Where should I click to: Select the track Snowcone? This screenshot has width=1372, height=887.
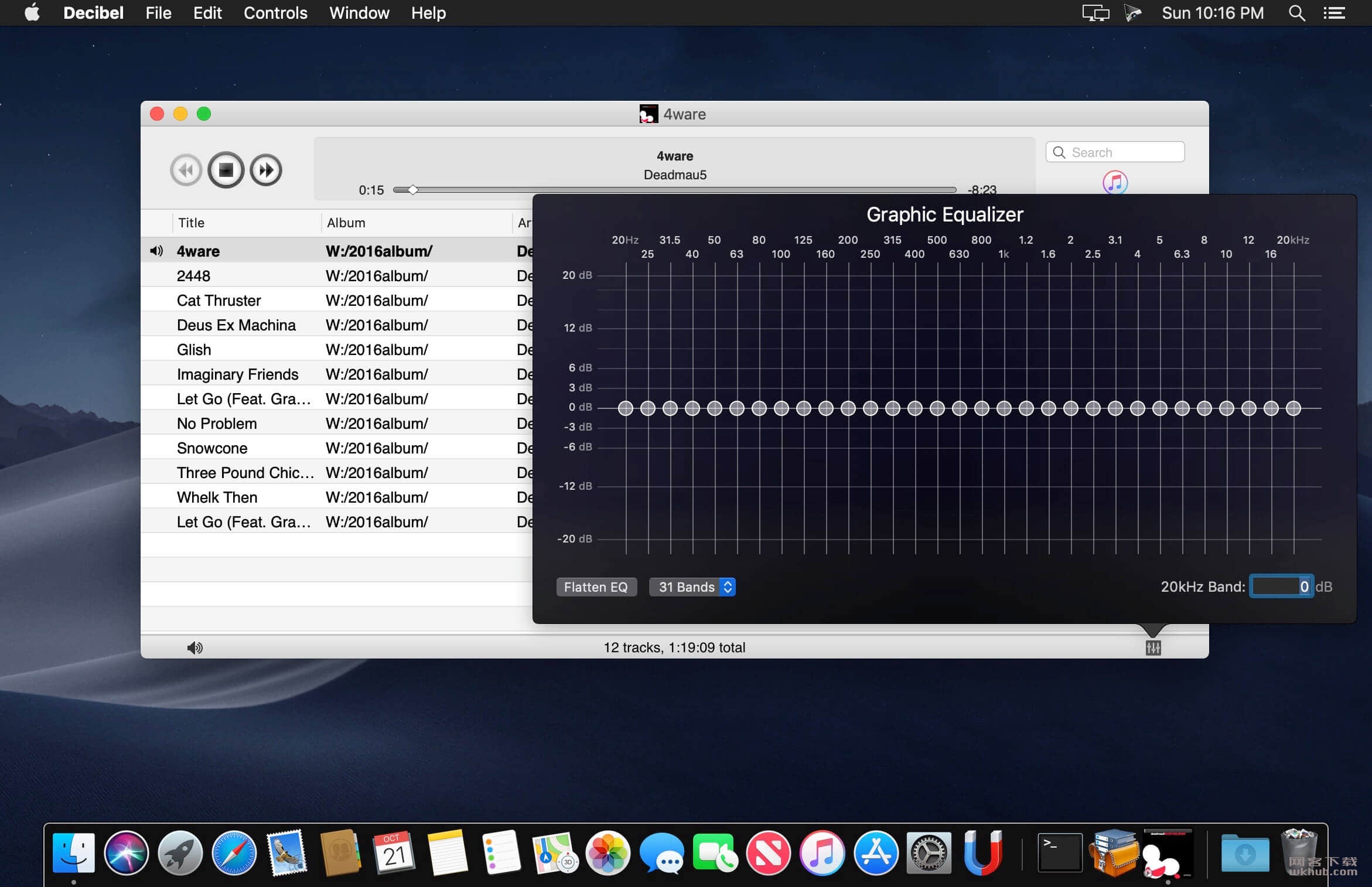click(x=336, y=448)
